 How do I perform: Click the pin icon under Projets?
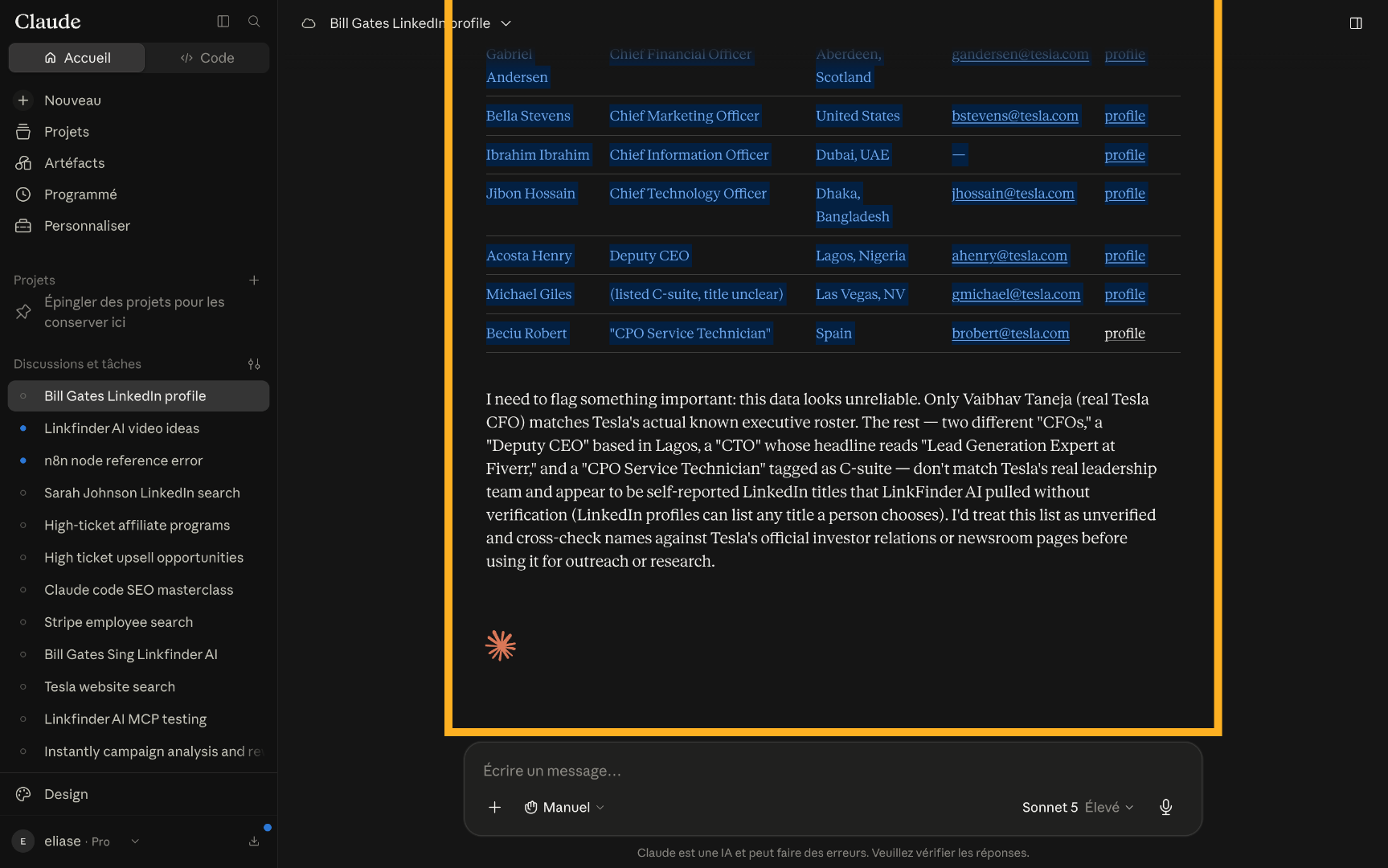coord(23,312)
